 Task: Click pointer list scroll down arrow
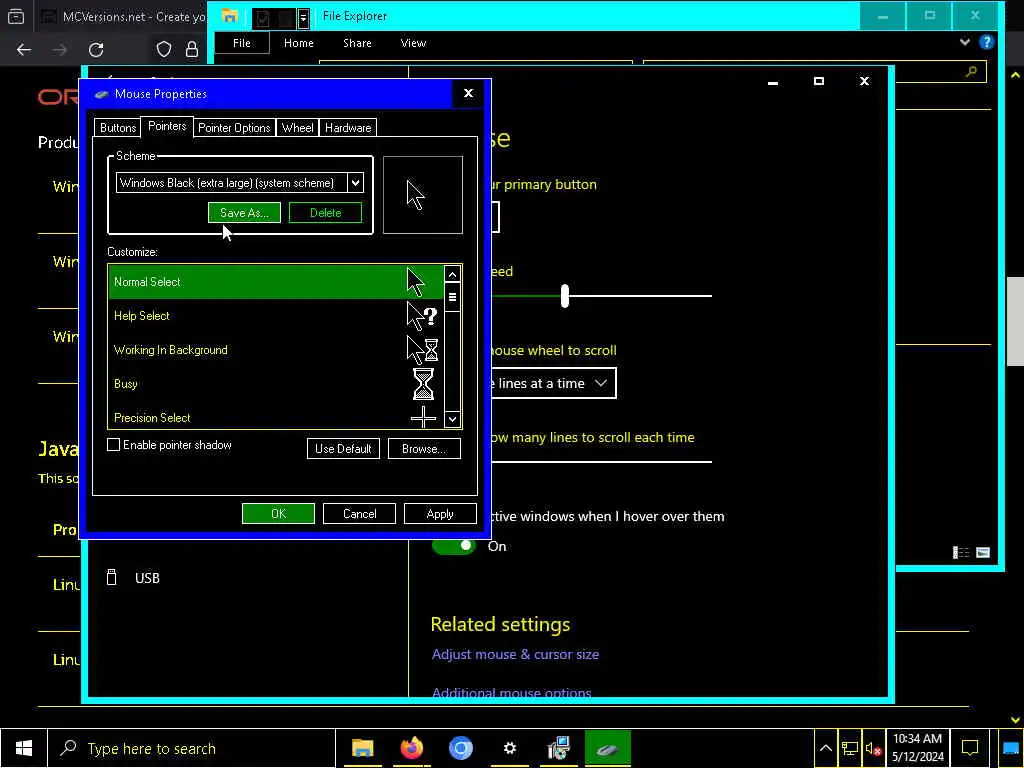(452, 419)
